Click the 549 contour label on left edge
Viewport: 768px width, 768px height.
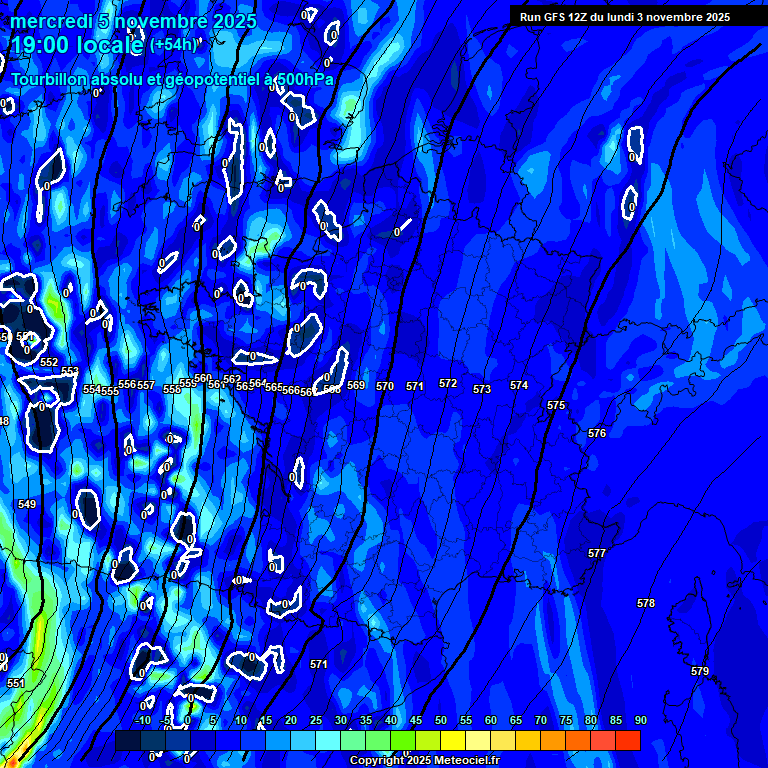point(27,504)
